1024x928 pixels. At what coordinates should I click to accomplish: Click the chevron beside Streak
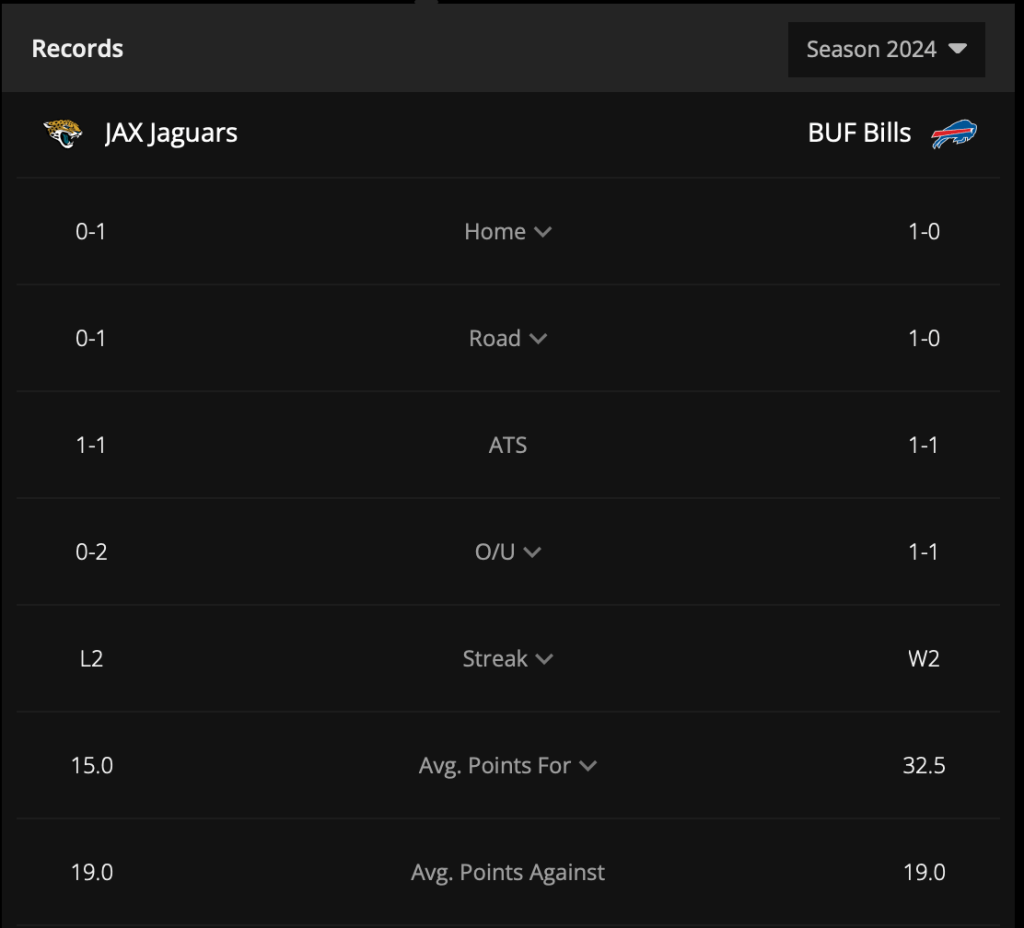point(545,659)
